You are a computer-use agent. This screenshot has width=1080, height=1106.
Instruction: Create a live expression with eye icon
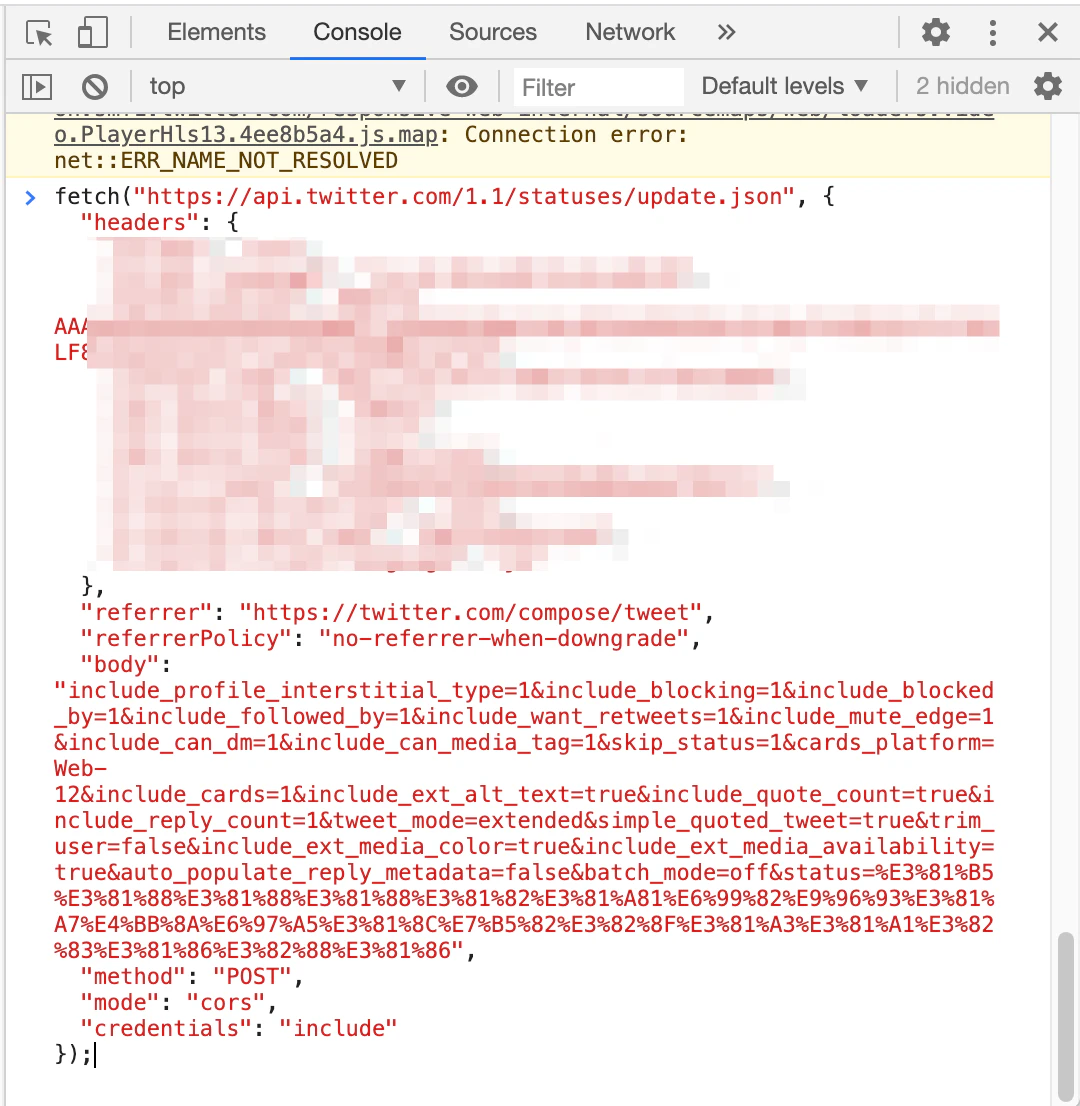[x=461, y=87]
